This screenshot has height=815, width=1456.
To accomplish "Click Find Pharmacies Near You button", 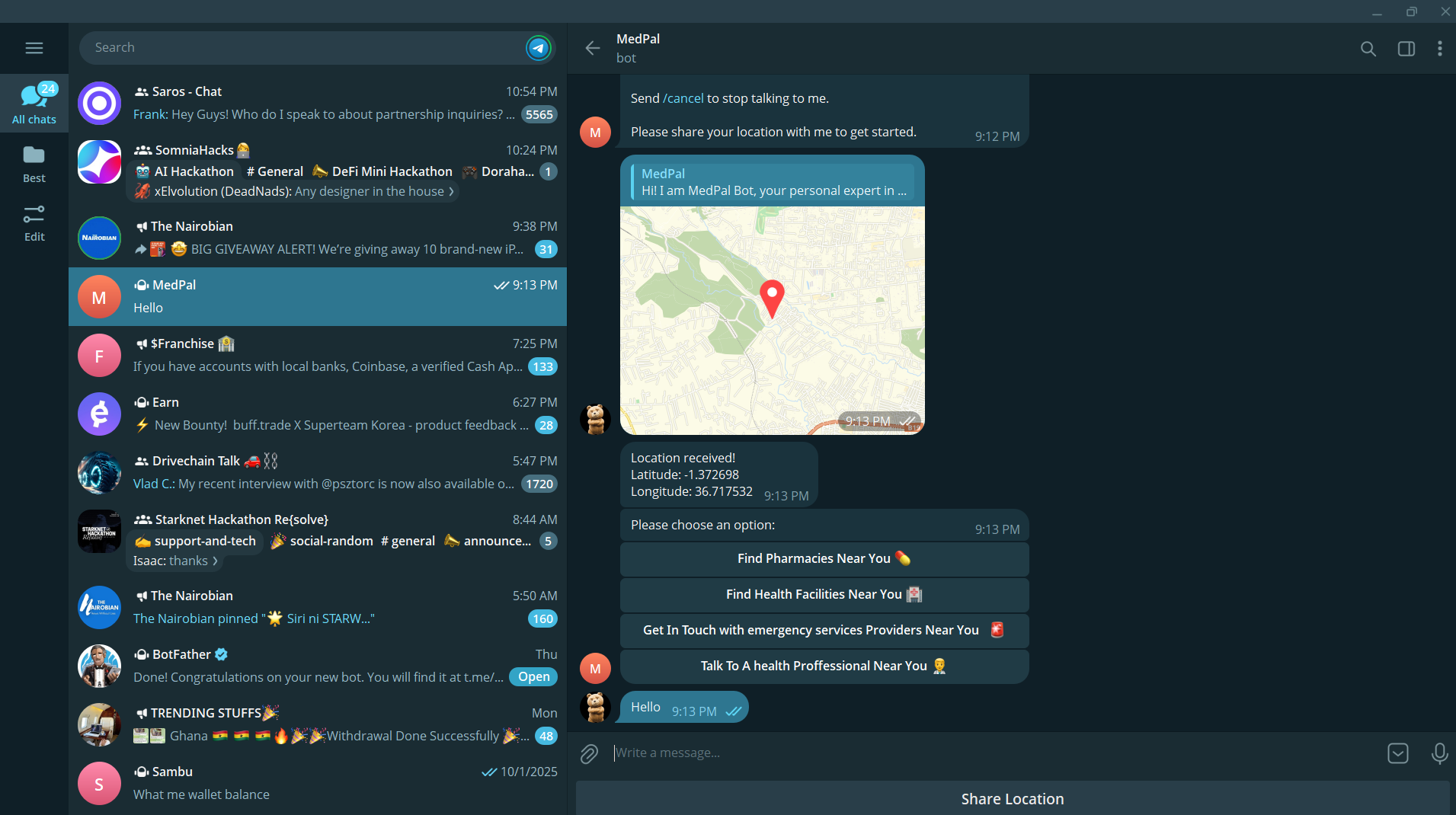I will [824, 559].
